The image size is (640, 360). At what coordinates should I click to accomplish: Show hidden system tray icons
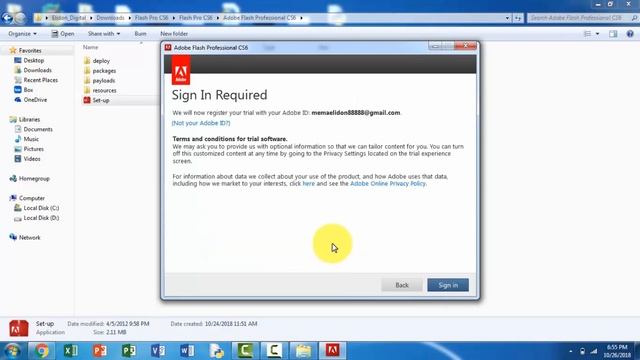pyautogui.click(x=571, y=351)
